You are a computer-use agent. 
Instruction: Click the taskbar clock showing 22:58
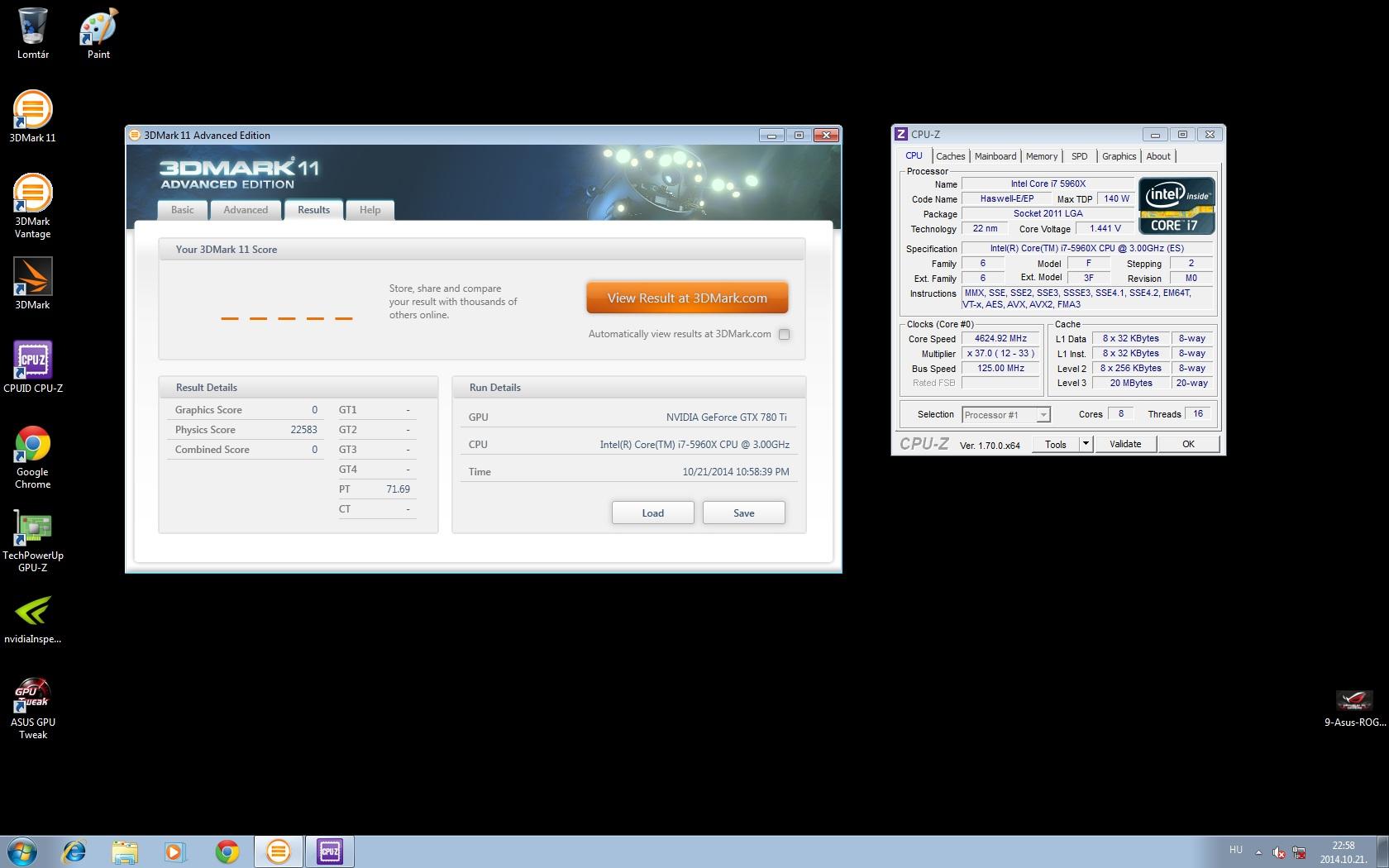[x=1344, y=852]
